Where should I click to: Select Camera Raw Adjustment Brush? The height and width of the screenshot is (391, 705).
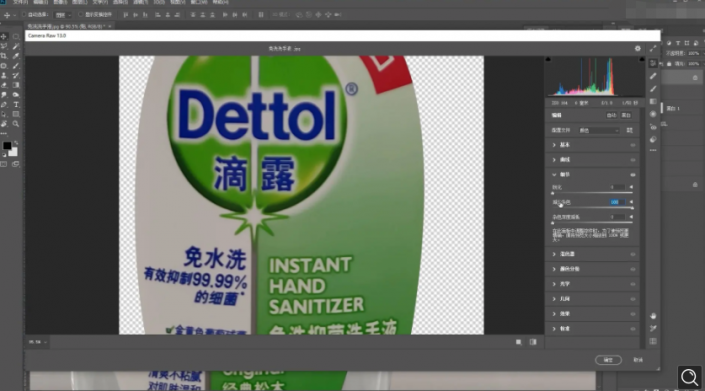point(653,89)
